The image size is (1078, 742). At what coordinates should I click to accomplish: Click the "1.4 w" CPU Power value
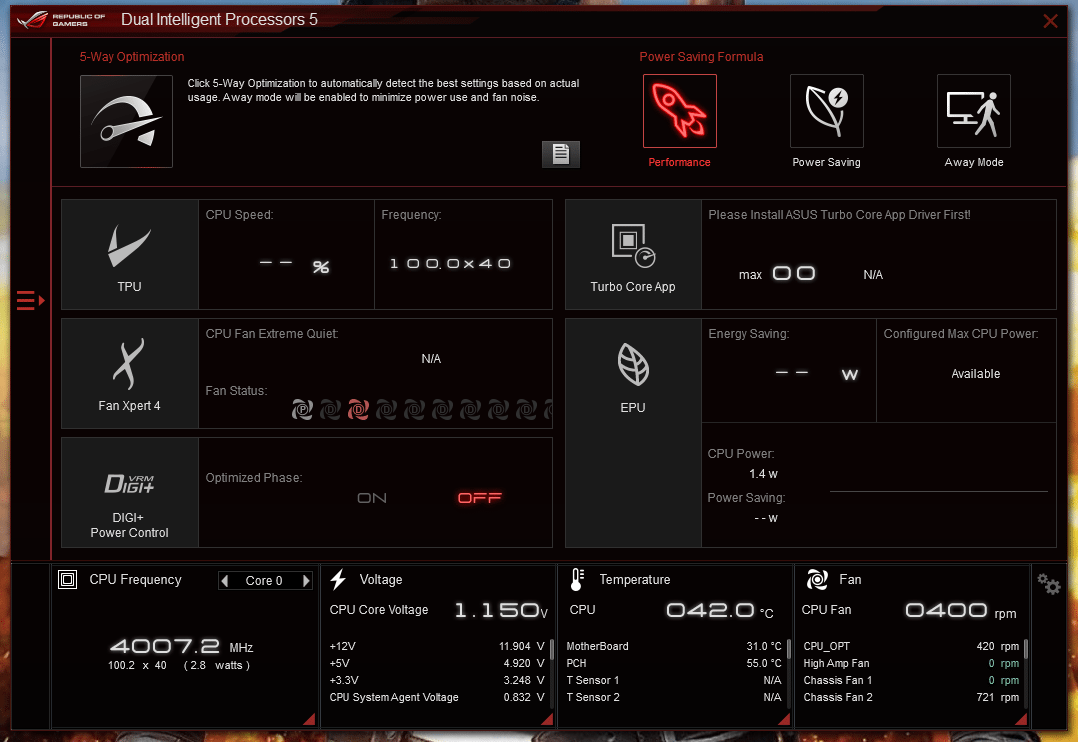[x=763, y=474]
